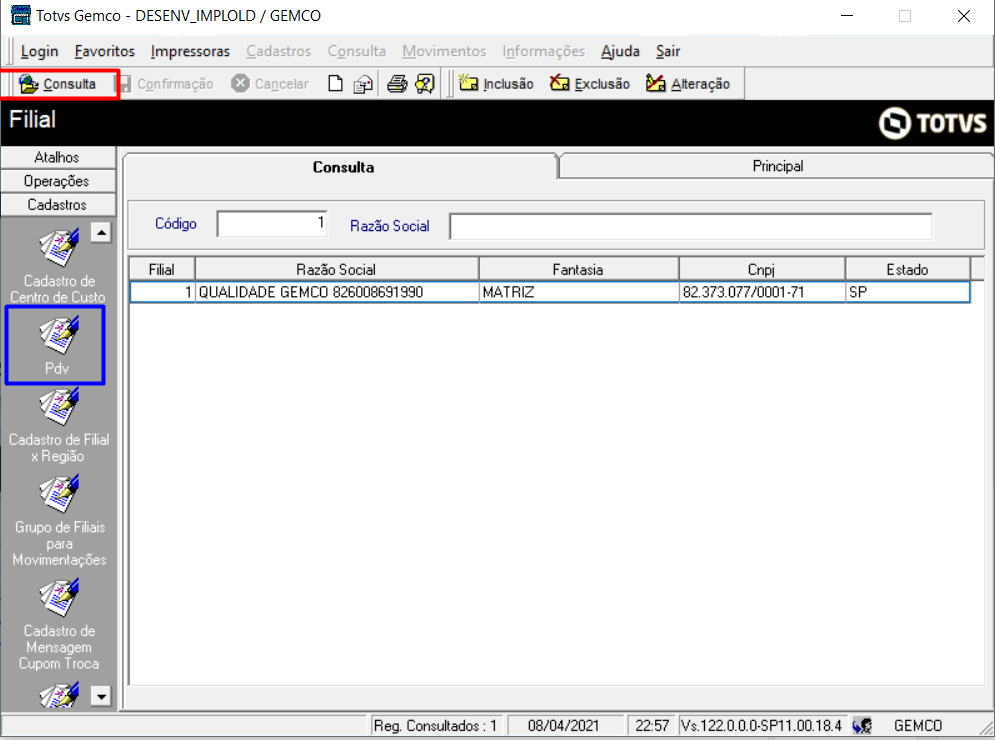Click the Alteração toolbar button
The width and height of the screenshot is (995, 740).
tap(688, 84)
